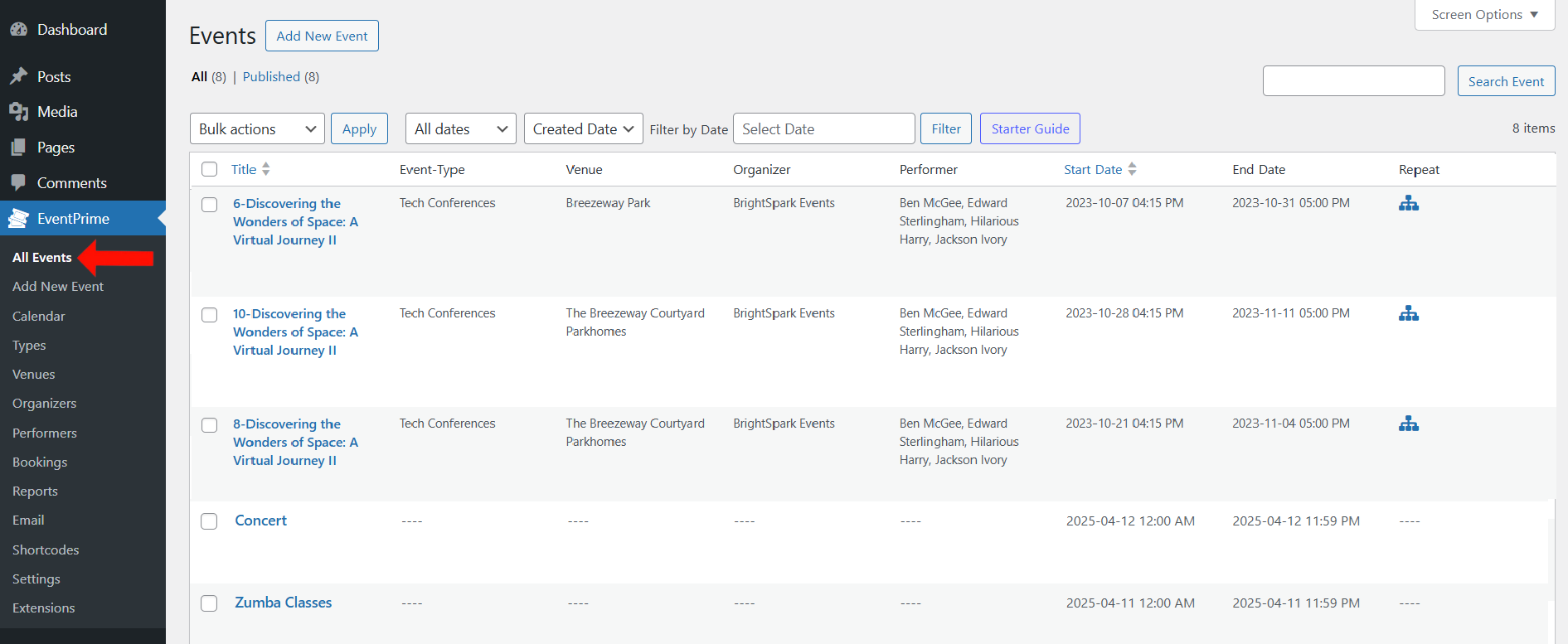
Task: Open the Organizers menu item
Action: [45, 403]
